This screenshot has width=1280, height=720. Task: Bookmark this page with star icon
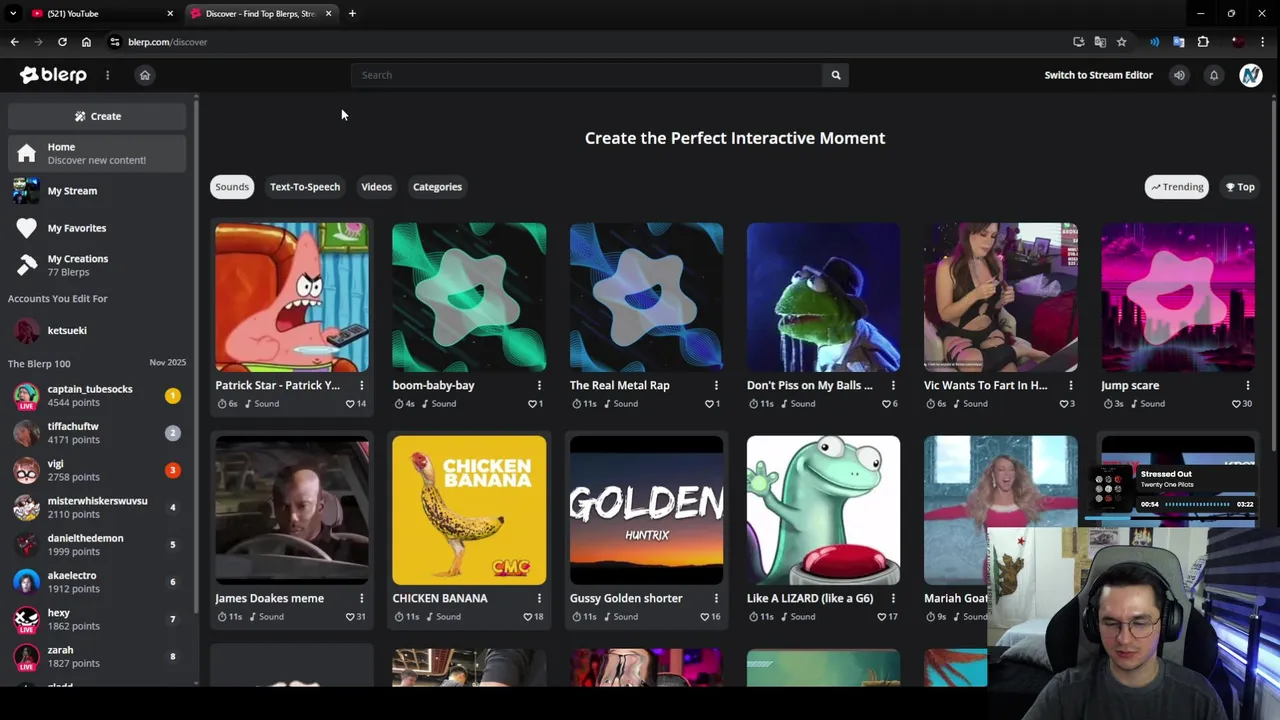click(1121, 42)
